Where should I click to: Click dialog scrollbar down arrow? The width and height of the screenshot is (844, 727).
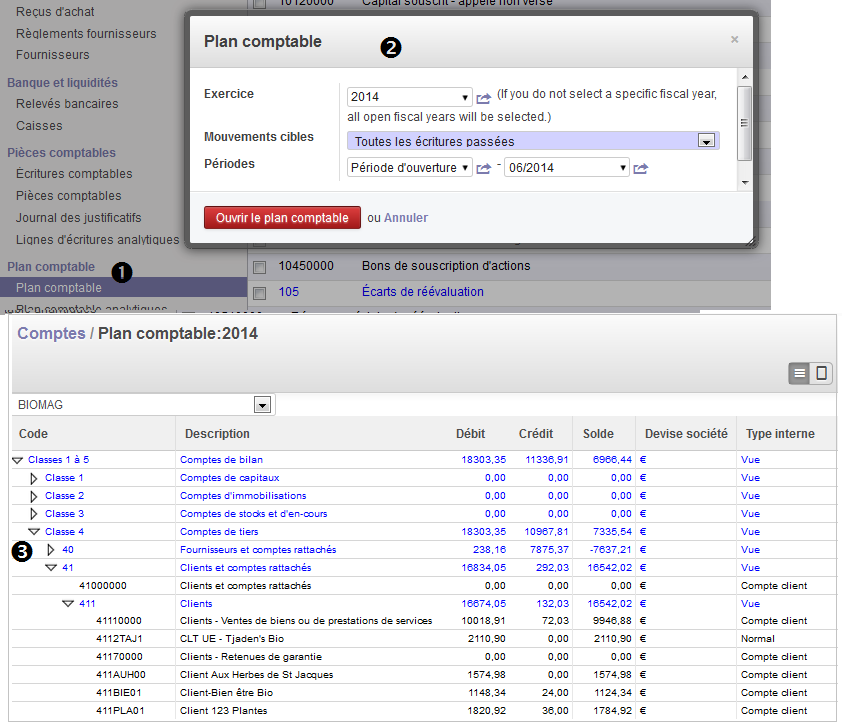pos(745,182)
